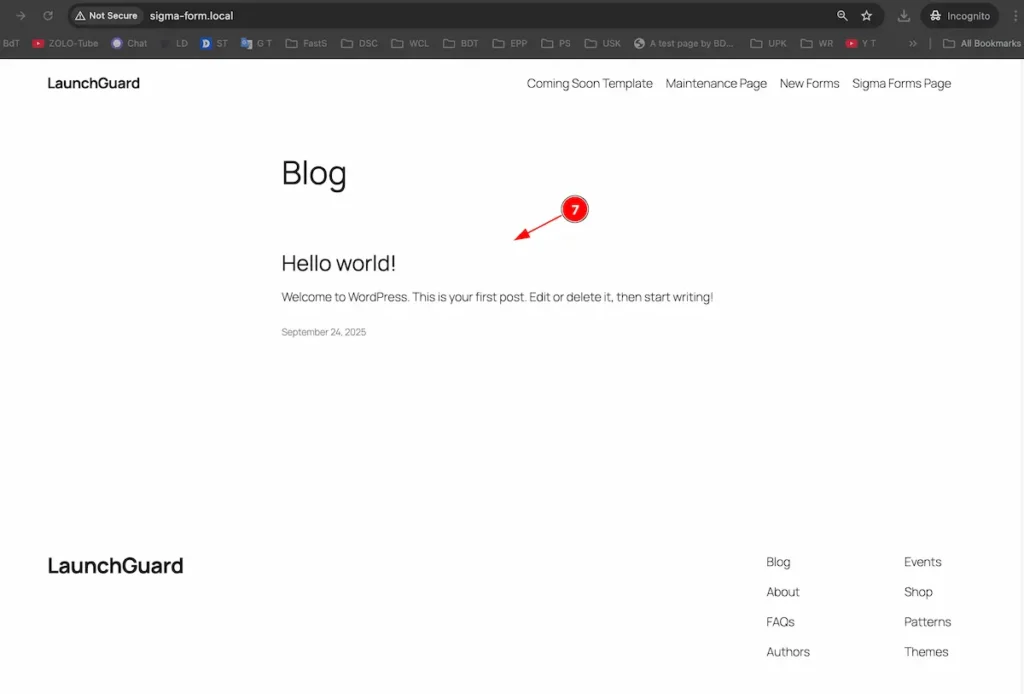Image resolution: width=1024 pixels, height=694 pixels.
Task: Open the Sigma Forms Page menu item
Action: tap(901, 84)
